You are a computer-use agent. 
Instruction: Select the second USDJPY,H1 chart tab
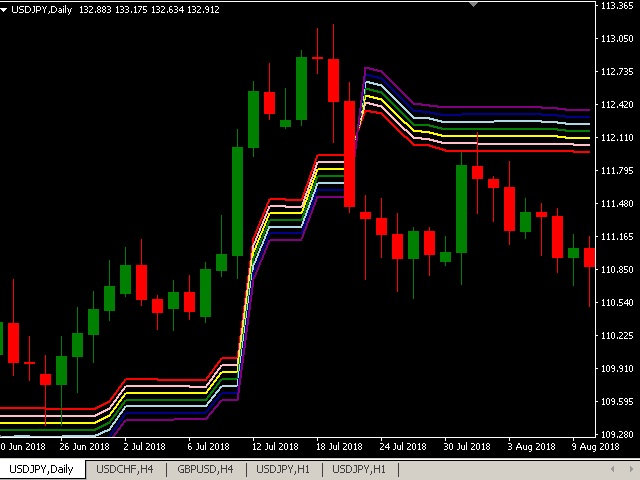359,469
